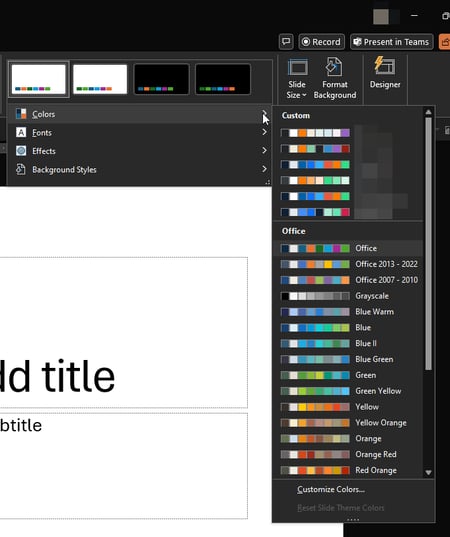Click the orange Share button icon
Viewport: 450px width, 537px height.
click(x=445, y=42)
